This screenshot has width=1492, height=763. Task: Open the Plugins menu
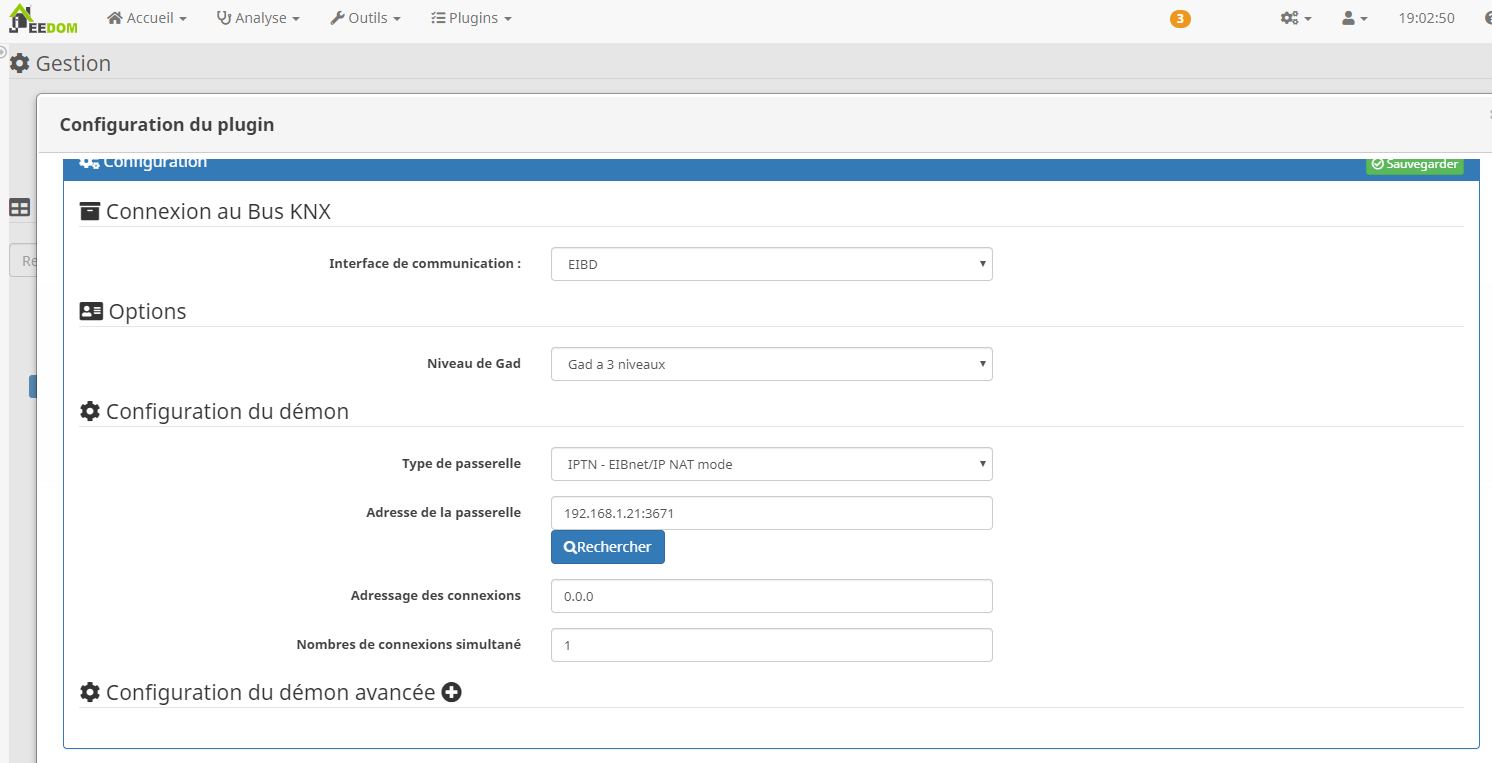coord(471,18)
